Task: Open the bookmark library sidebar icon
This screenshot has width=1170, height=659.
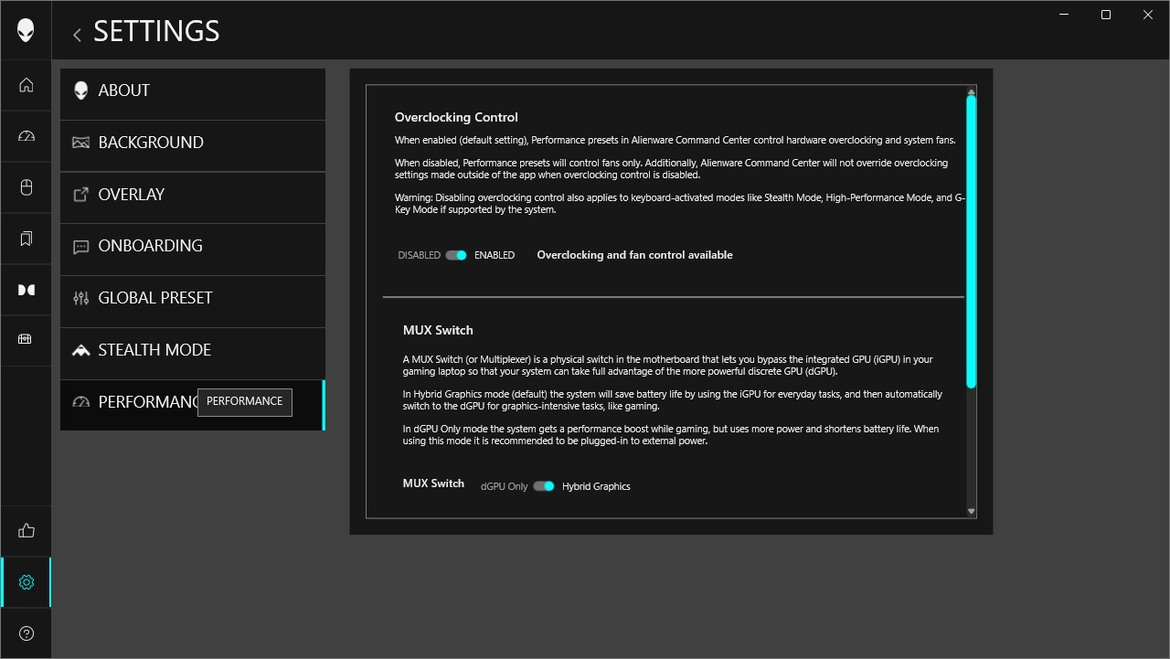Action: 26,238
